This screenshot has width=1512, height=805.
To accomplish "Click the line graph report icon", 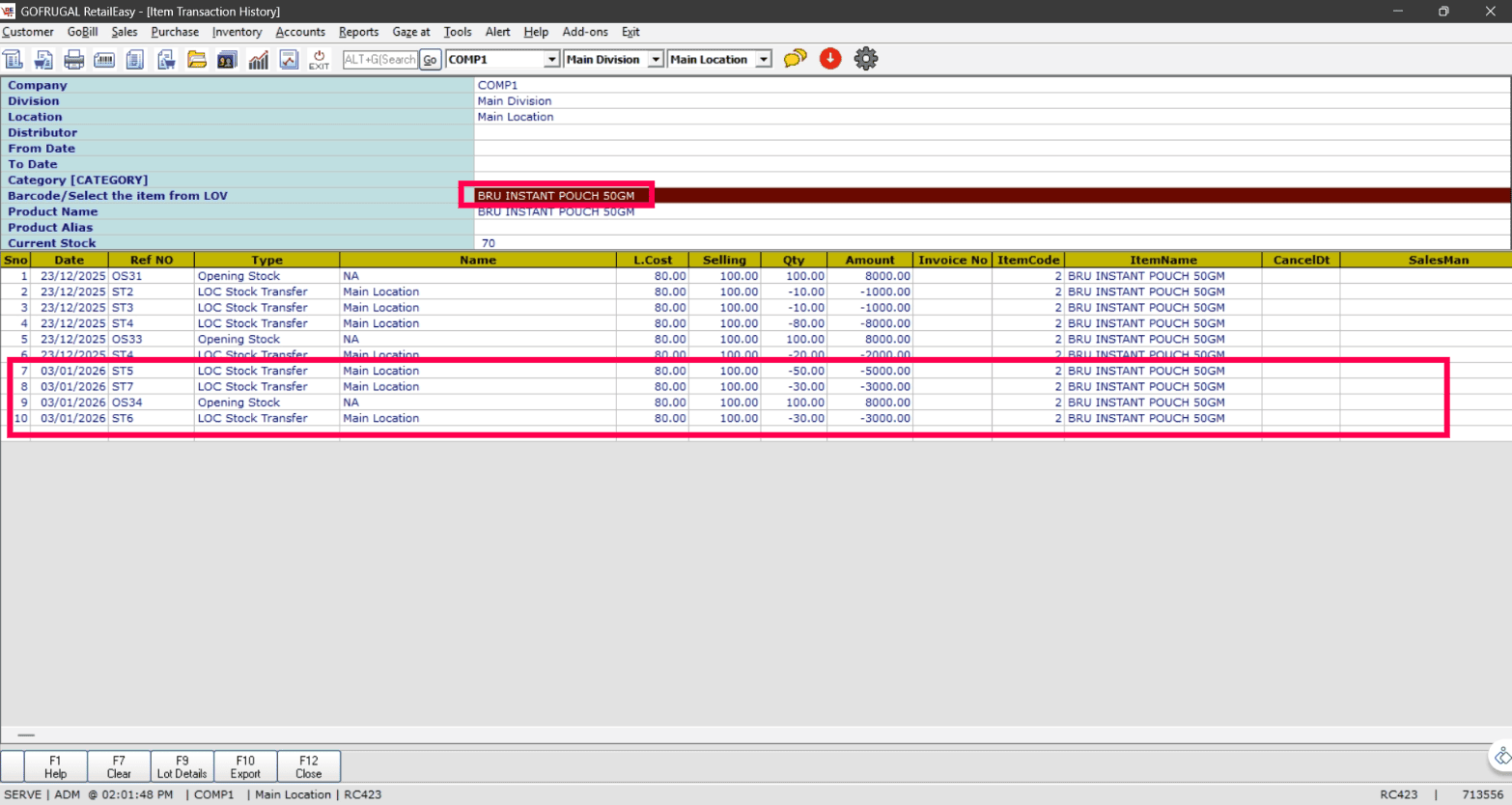I will [x=289, y=60].
